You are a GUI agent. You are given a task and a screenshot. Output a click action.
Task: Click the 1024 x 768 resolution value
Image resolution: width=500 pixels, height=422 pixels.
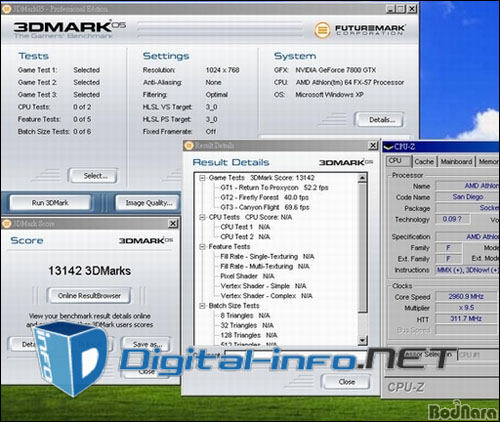(x=222, y=70)
